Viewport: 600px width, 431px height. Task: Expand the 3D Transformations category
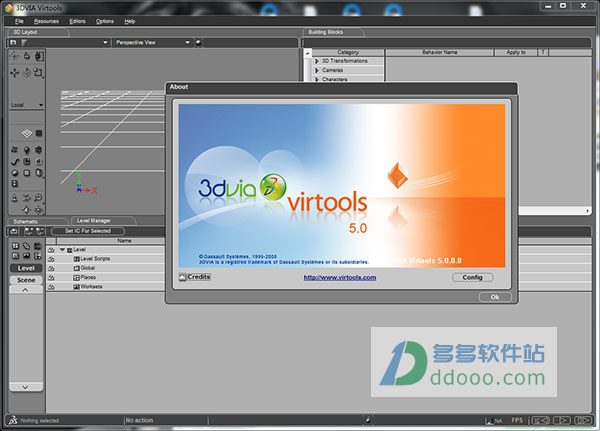(317, 61)
